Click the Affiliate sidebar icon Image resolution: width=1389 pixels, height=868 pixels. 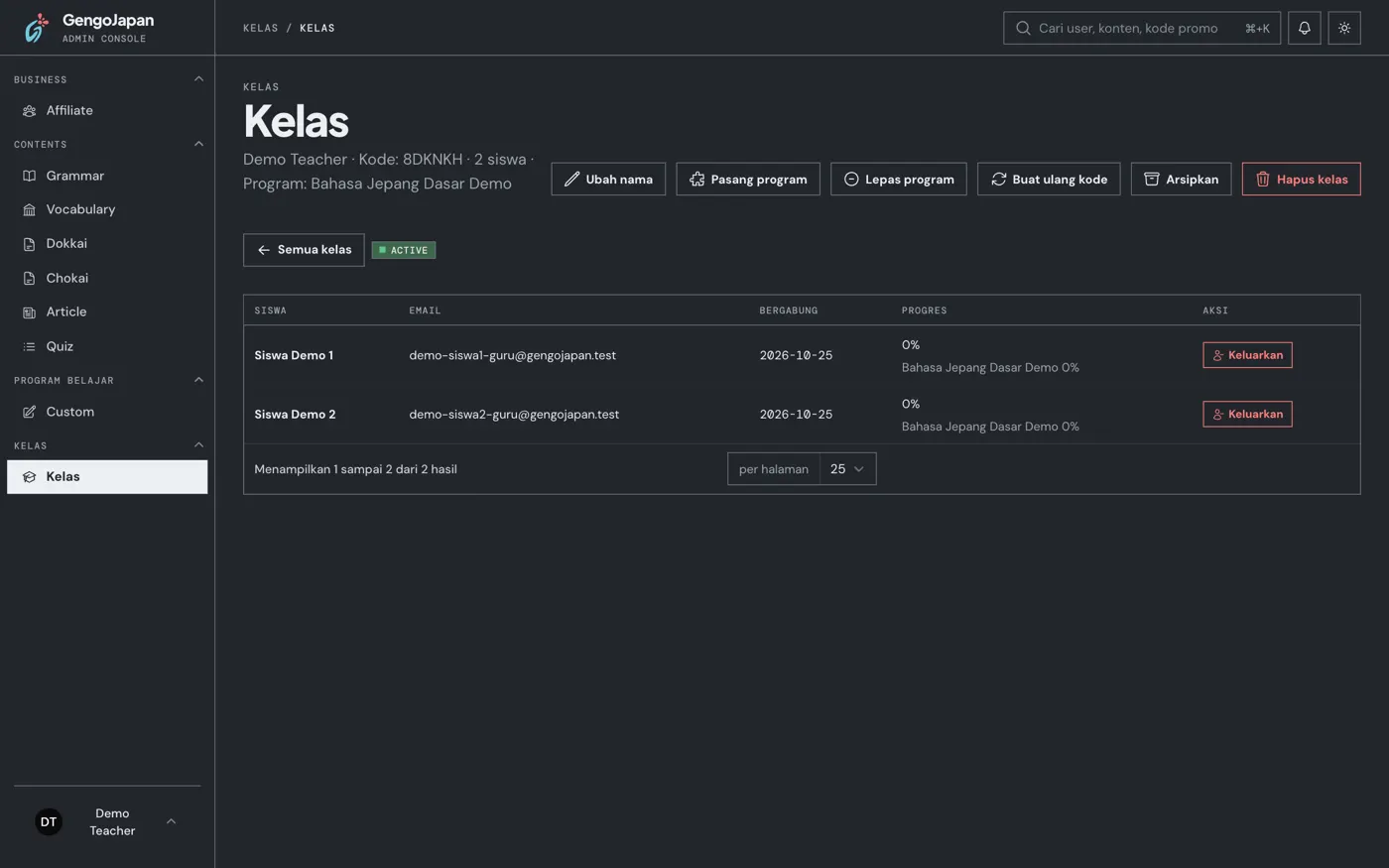[29, 111]
